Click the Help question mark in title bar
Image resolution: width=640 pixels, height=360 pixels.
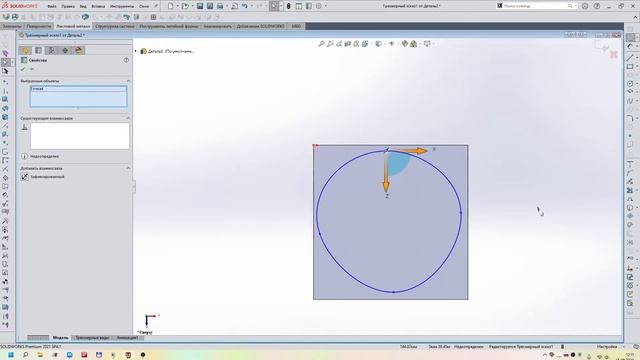pos(597,6)
